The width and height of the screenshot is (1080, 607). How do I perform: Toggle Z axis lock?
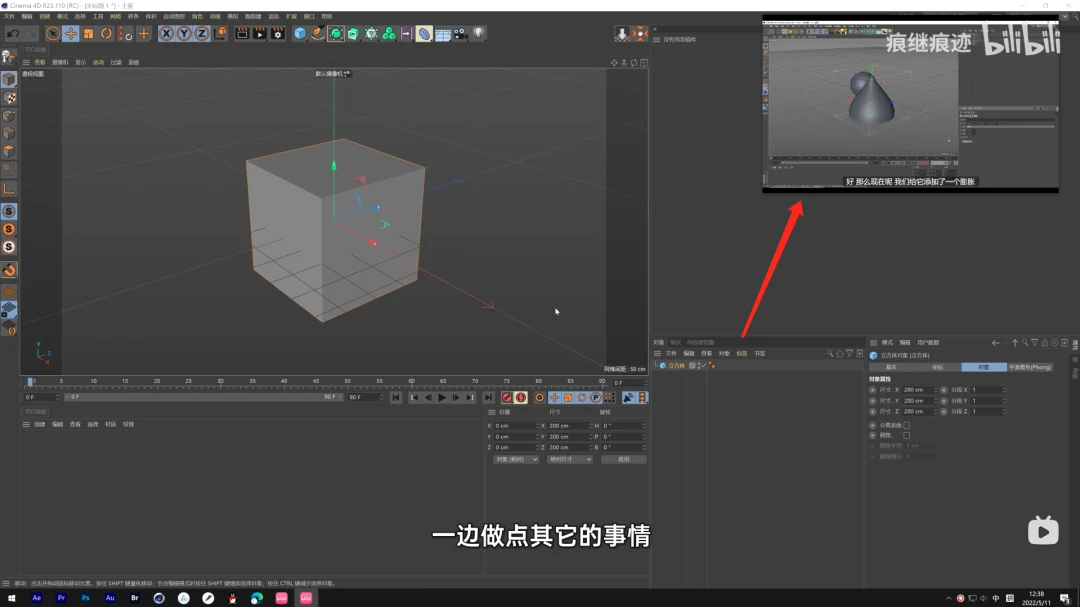pyautogui.click(x=201, y=33)
